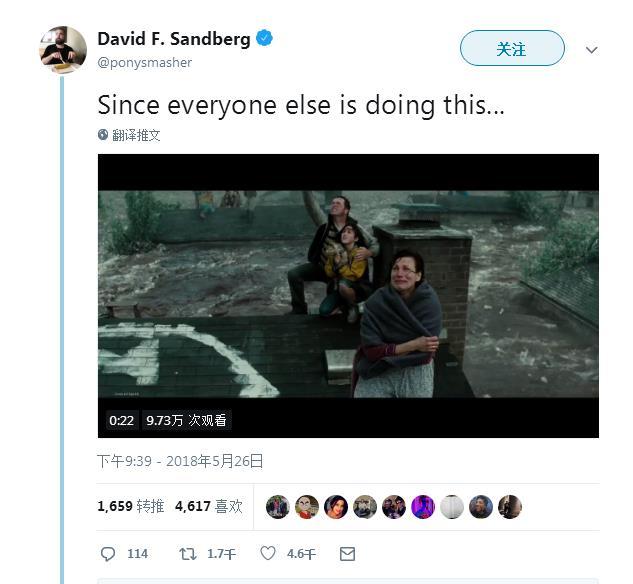View the 4,617 喜欢 likes list
The height and width of the screenshot is (584, 633).
(208, 506)
